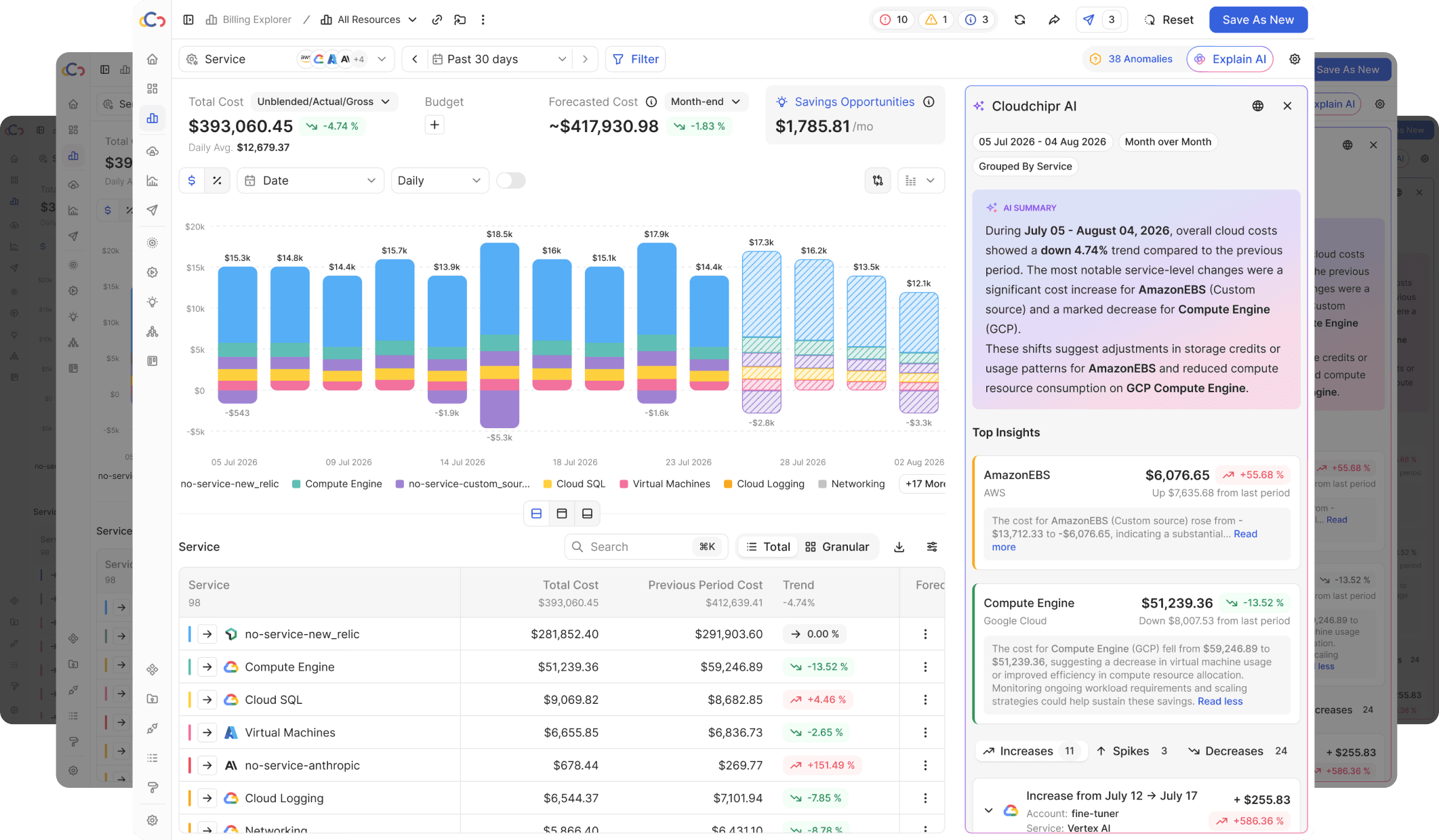
Task: Show the 10 critical alerts badge
Action: pyautogui.click(x=893, y=20)
